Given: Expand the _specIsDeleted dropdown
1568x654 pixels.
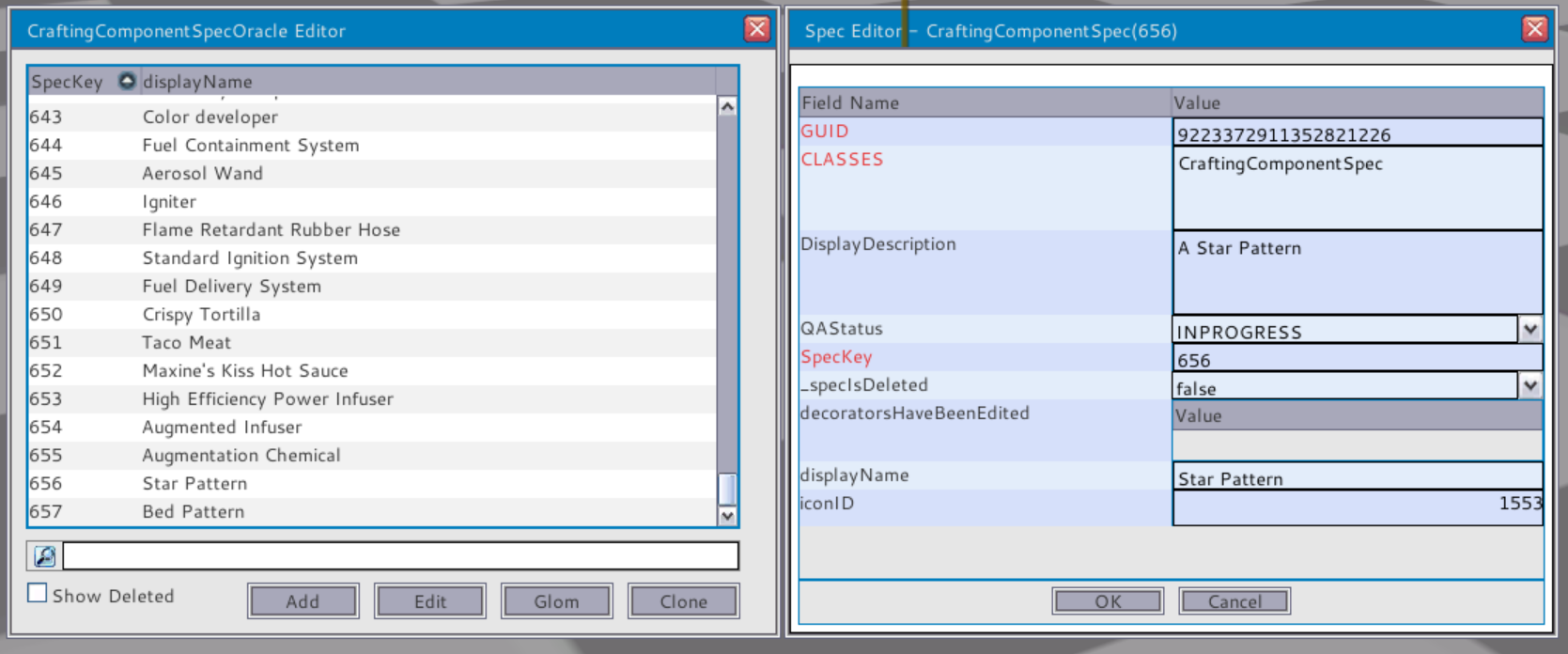Looking at the screenshot, I should pyautogui.click(x=1529, y=385).
